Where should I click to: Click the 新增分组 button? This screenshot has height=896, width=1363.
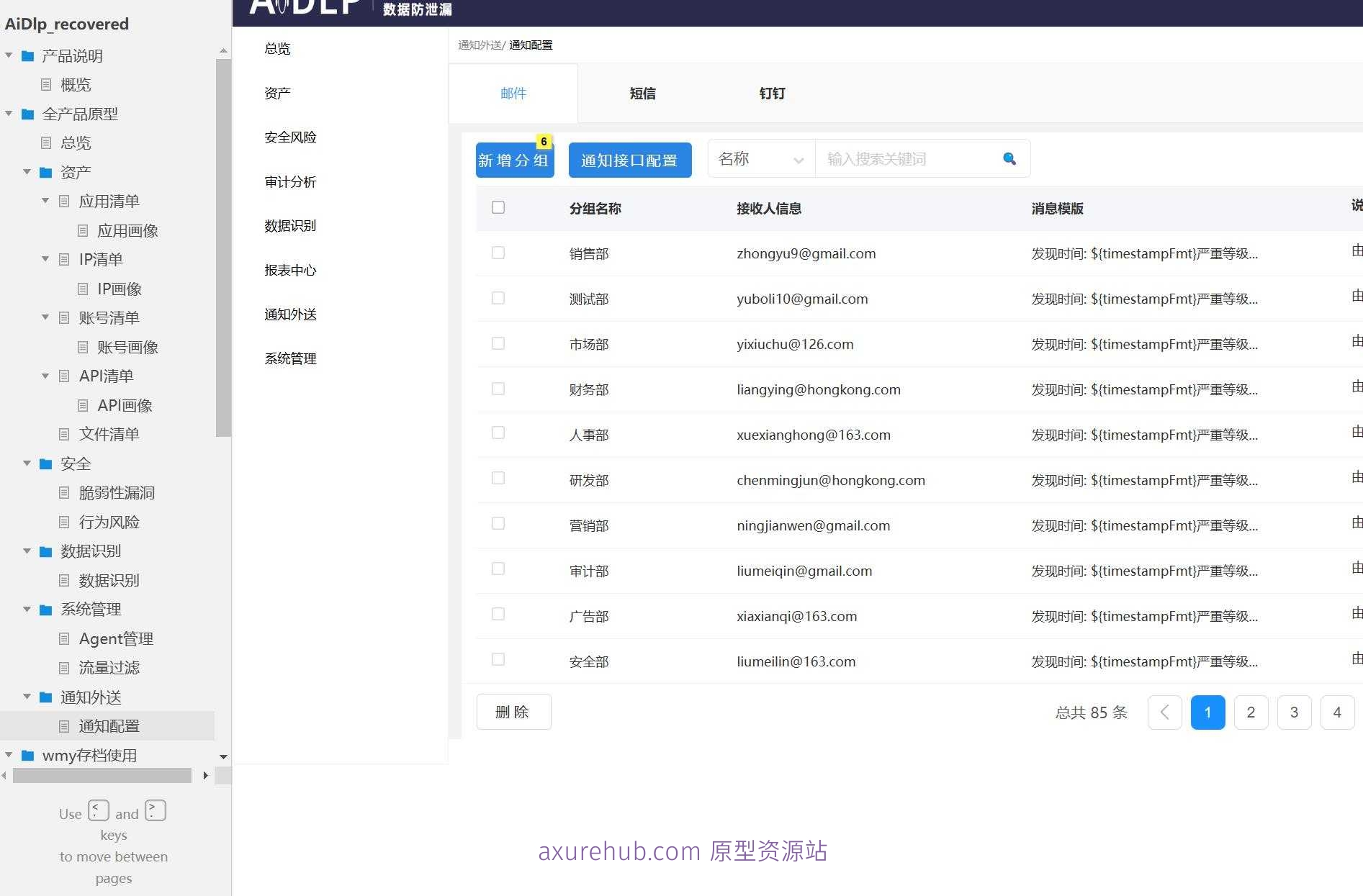pyautogui.click(x=514, y=160)
